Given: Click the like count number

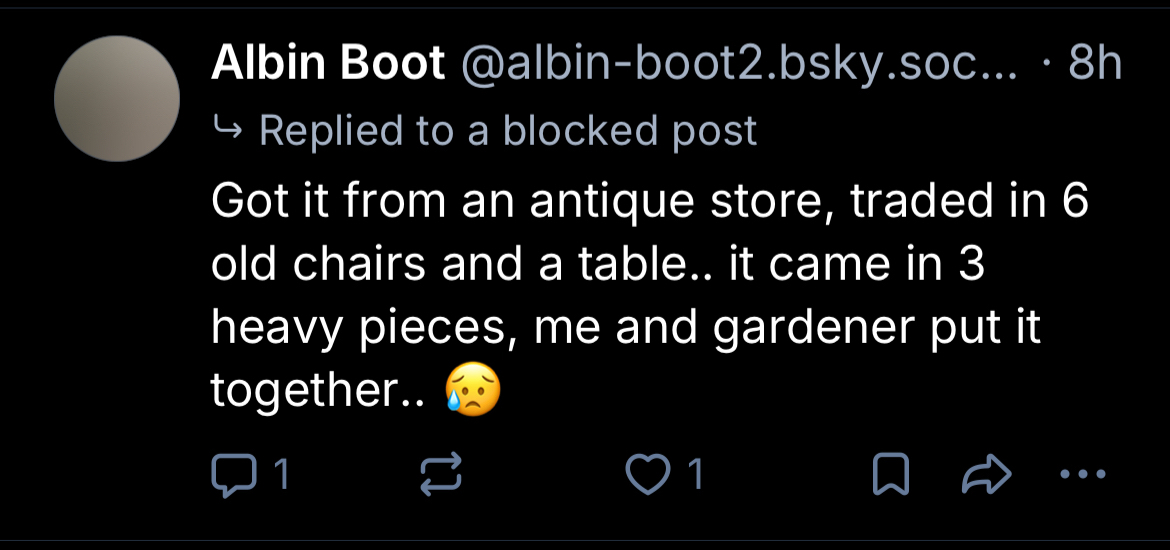Looking at the screenshot, I should [694, 476].
